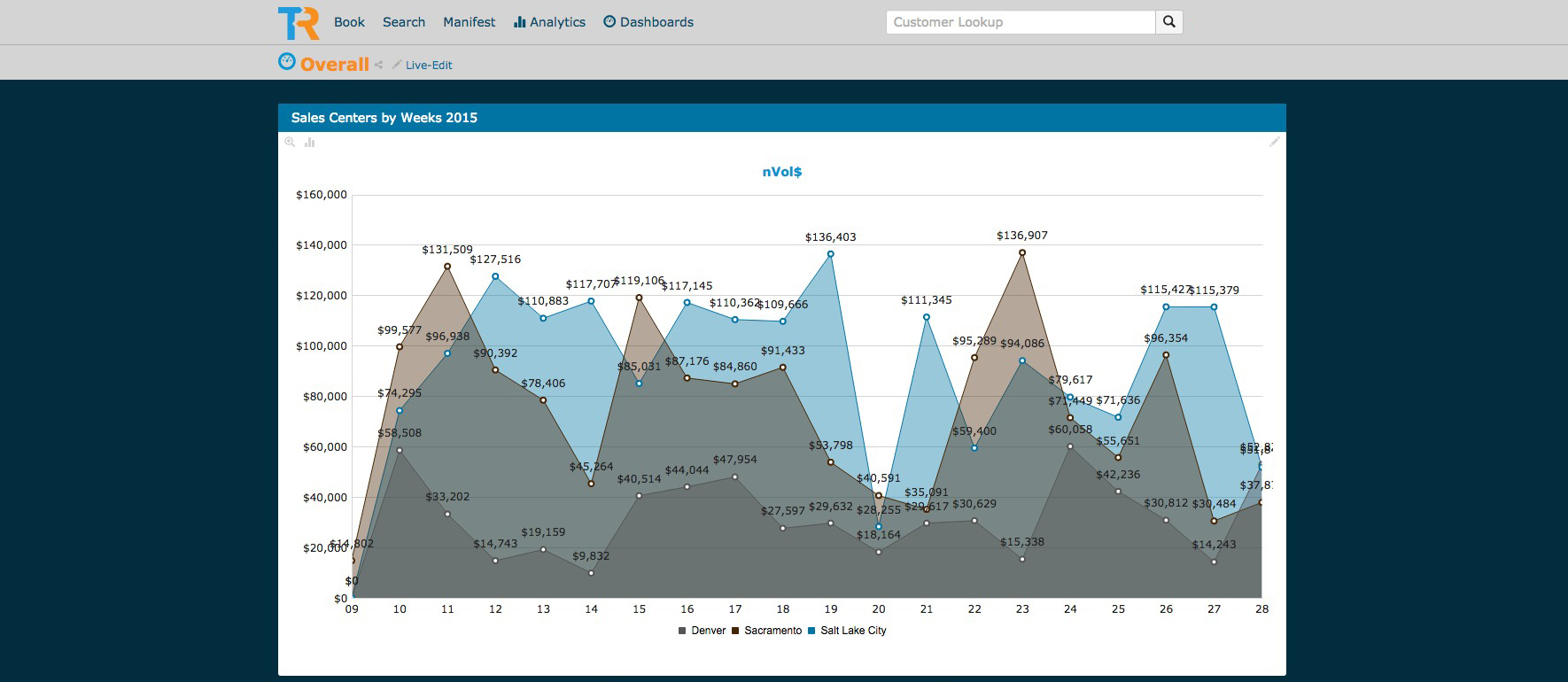Toggle the Denver series in the legend
The width and height of the screenshot is (1568, 682).
tap(702, 631)
